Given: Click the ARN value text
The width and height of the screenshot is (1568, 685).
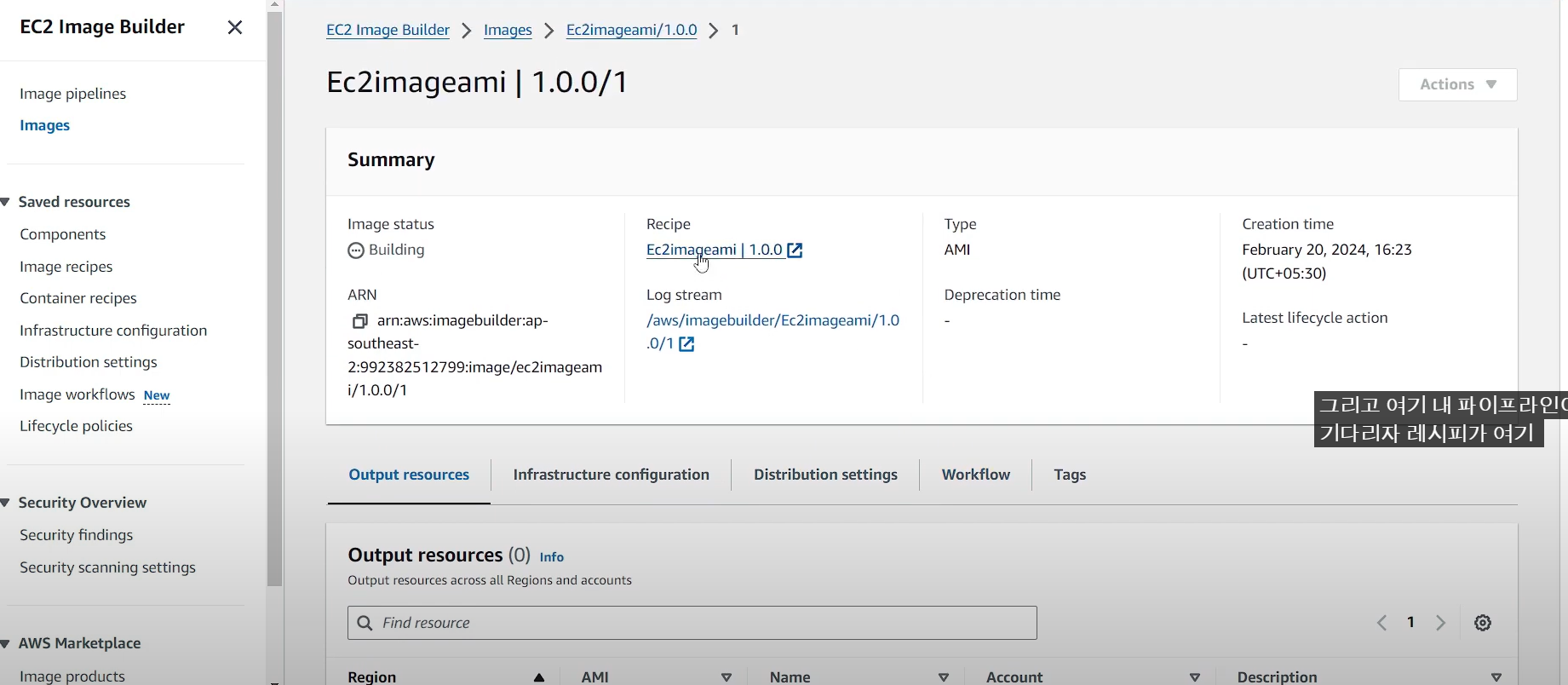Looking at the screenshot, I should pyautogui.click(x=475, y=355).
